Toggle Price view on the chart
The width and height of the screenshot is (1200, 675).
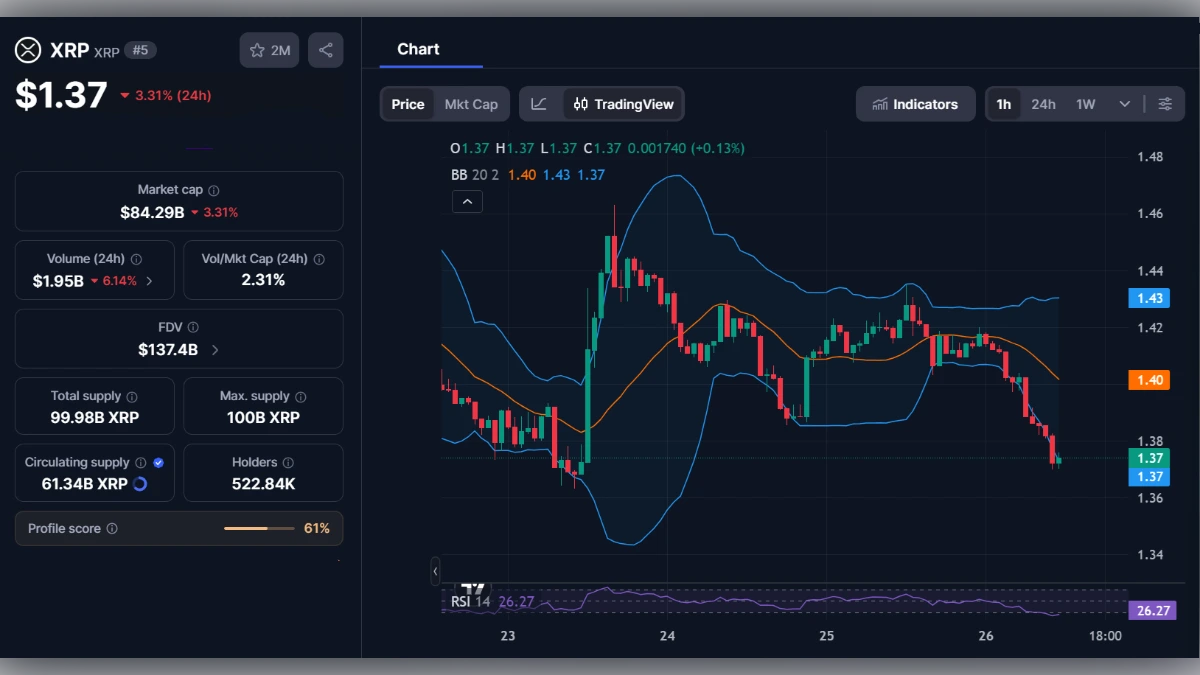[407, 103]
